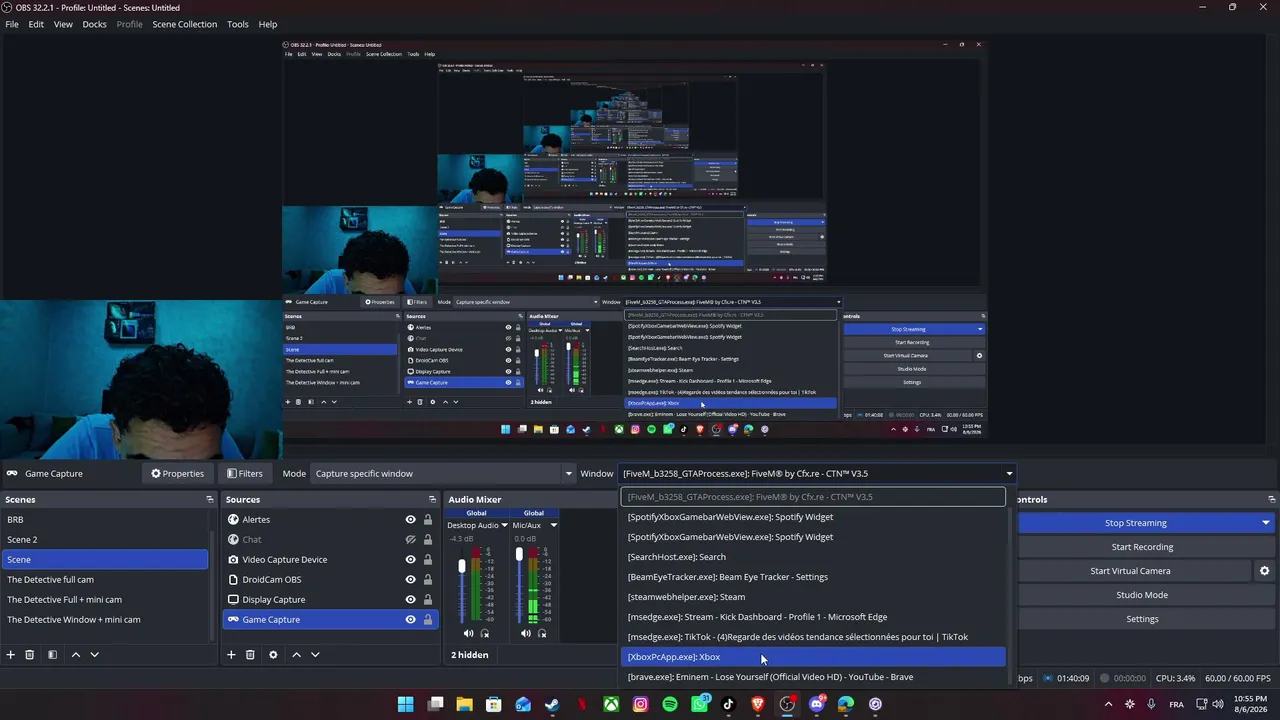Viewport: 1280px width, 720px height.
Task: Undock the Controls panel
Action: (x=1271, y=499)
